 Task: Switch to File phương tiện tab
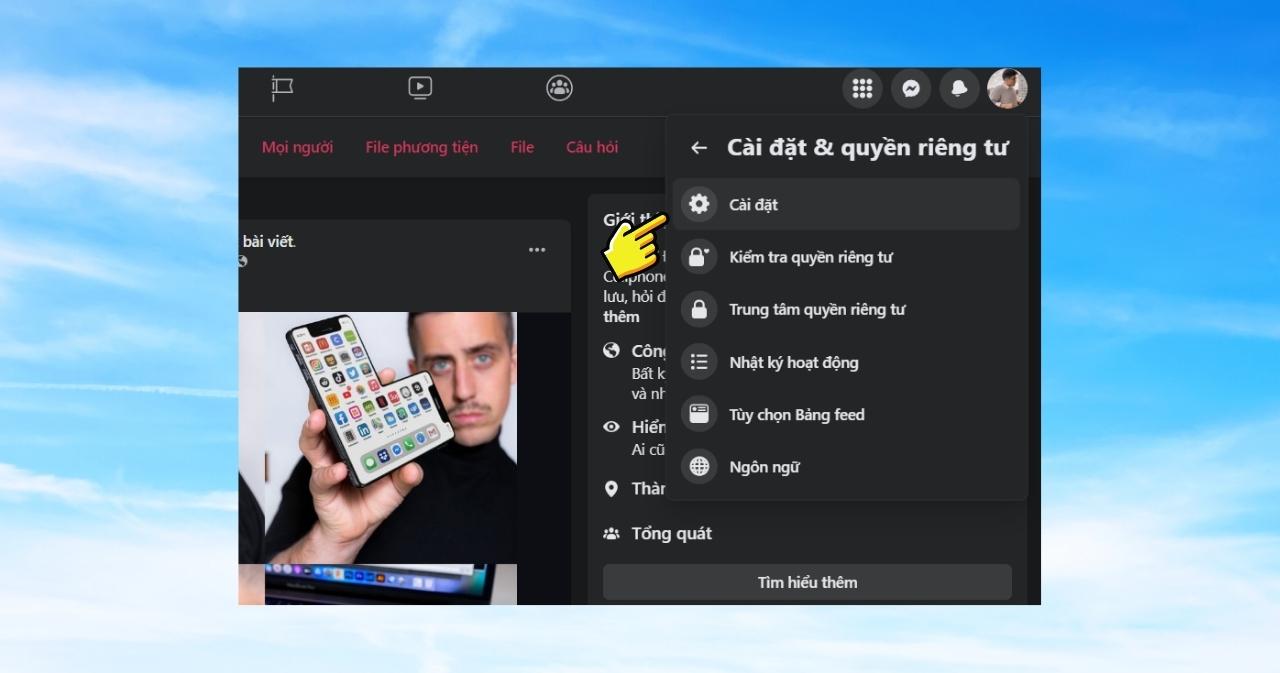(422, 147)
